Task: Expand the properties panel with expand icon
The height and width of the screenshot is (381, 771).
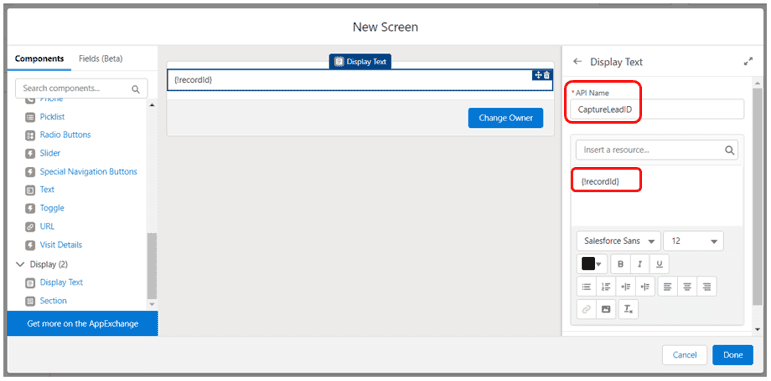Action: click(x=748, y=61)
